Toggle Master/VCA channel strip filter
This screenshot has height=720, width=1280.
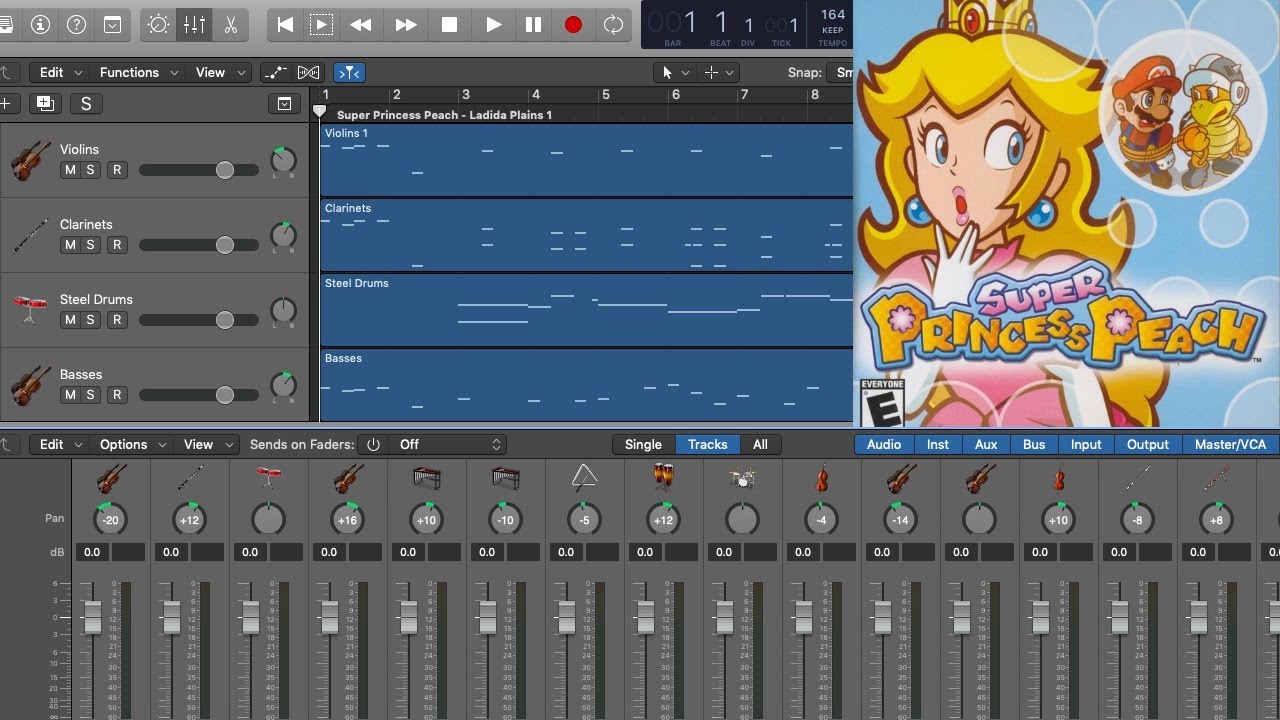[x=1230, y=444]
